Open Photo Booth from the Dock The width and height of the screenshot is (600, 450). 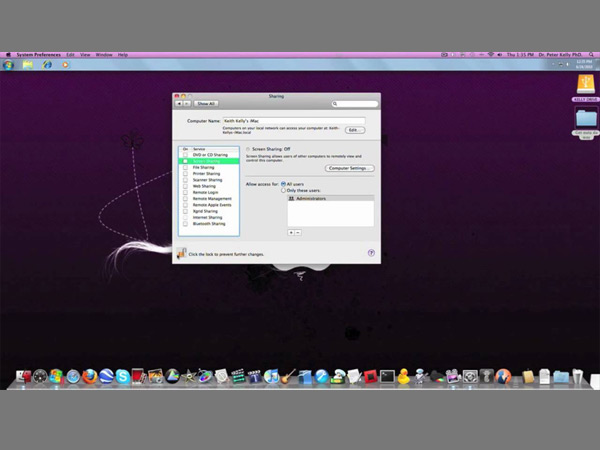[x=138, y=376]
